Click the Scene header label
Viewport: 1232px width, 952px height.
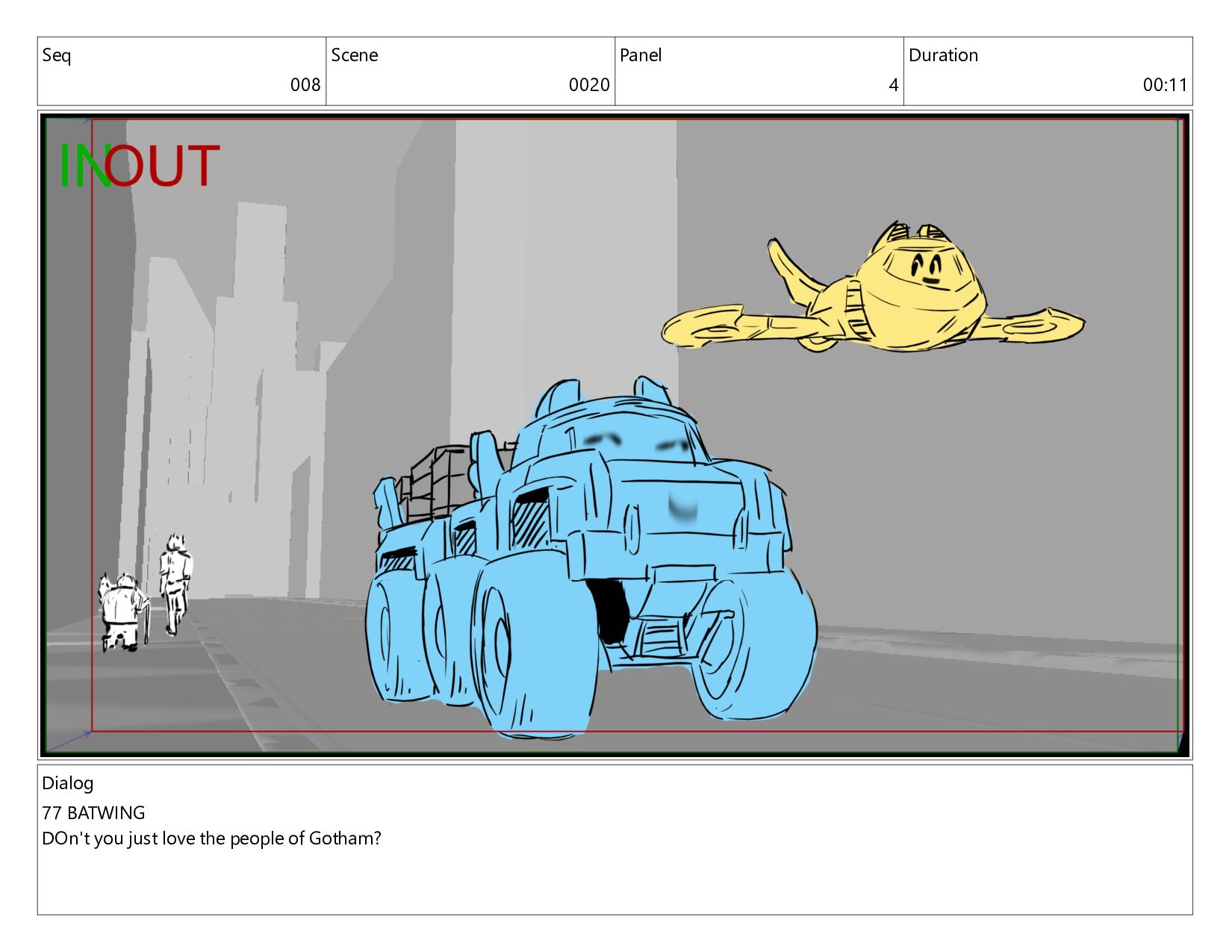[x=355, y=55]
